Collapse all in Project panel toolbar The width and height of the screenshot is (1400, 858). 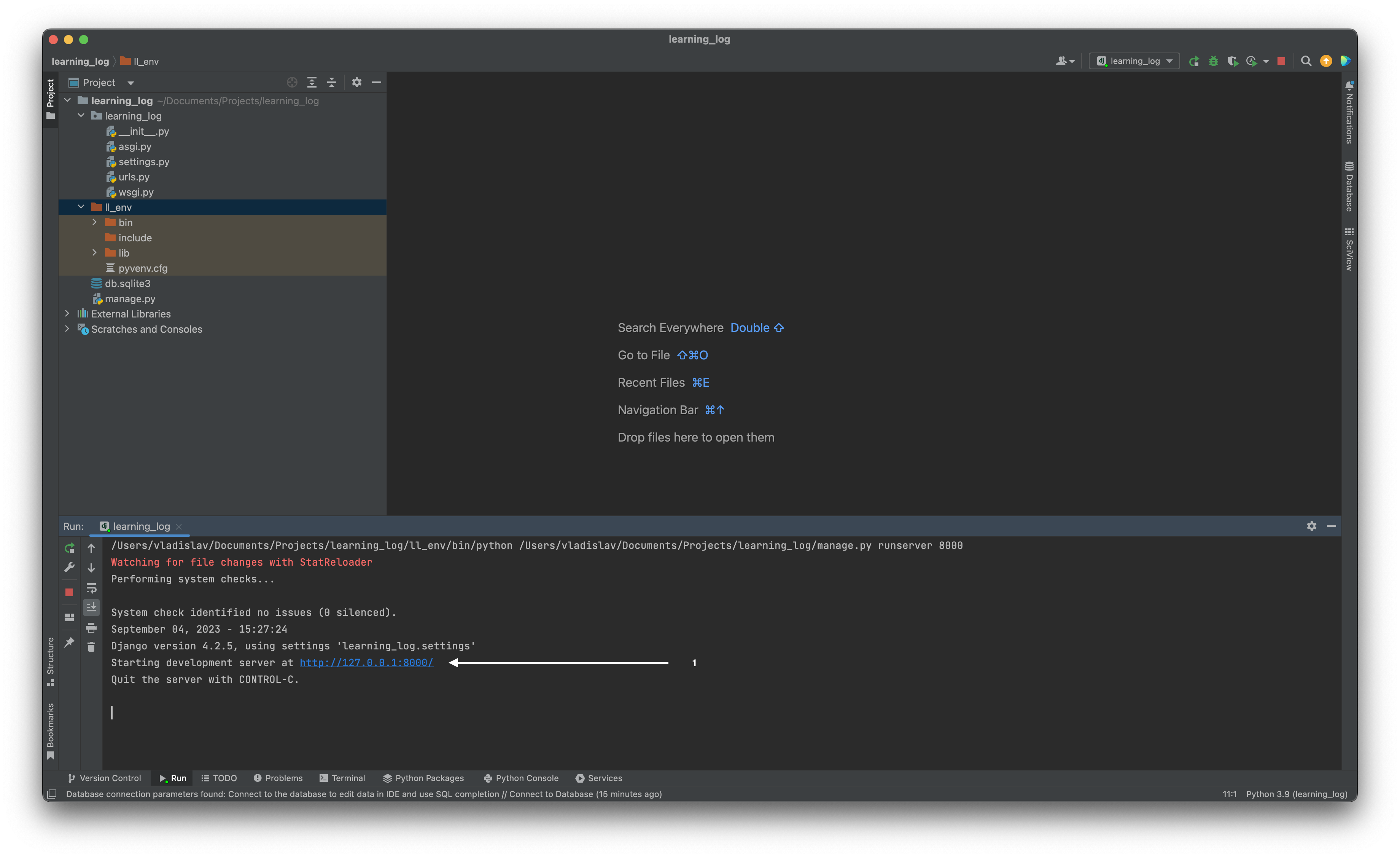[x=331, y=83]
